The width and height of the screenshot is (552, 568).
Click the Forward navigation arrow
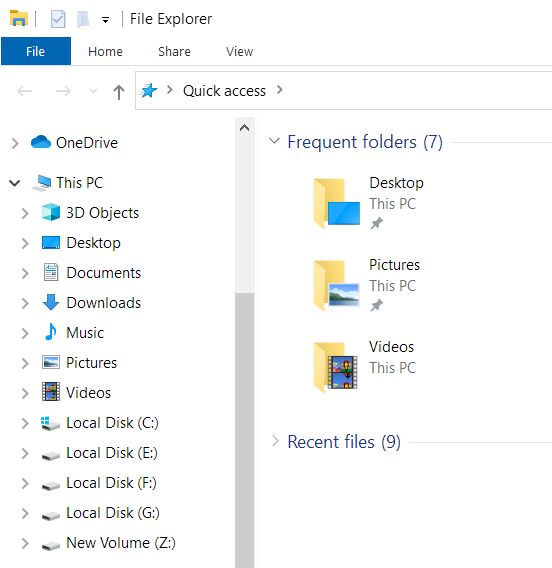tap(63, 91)
